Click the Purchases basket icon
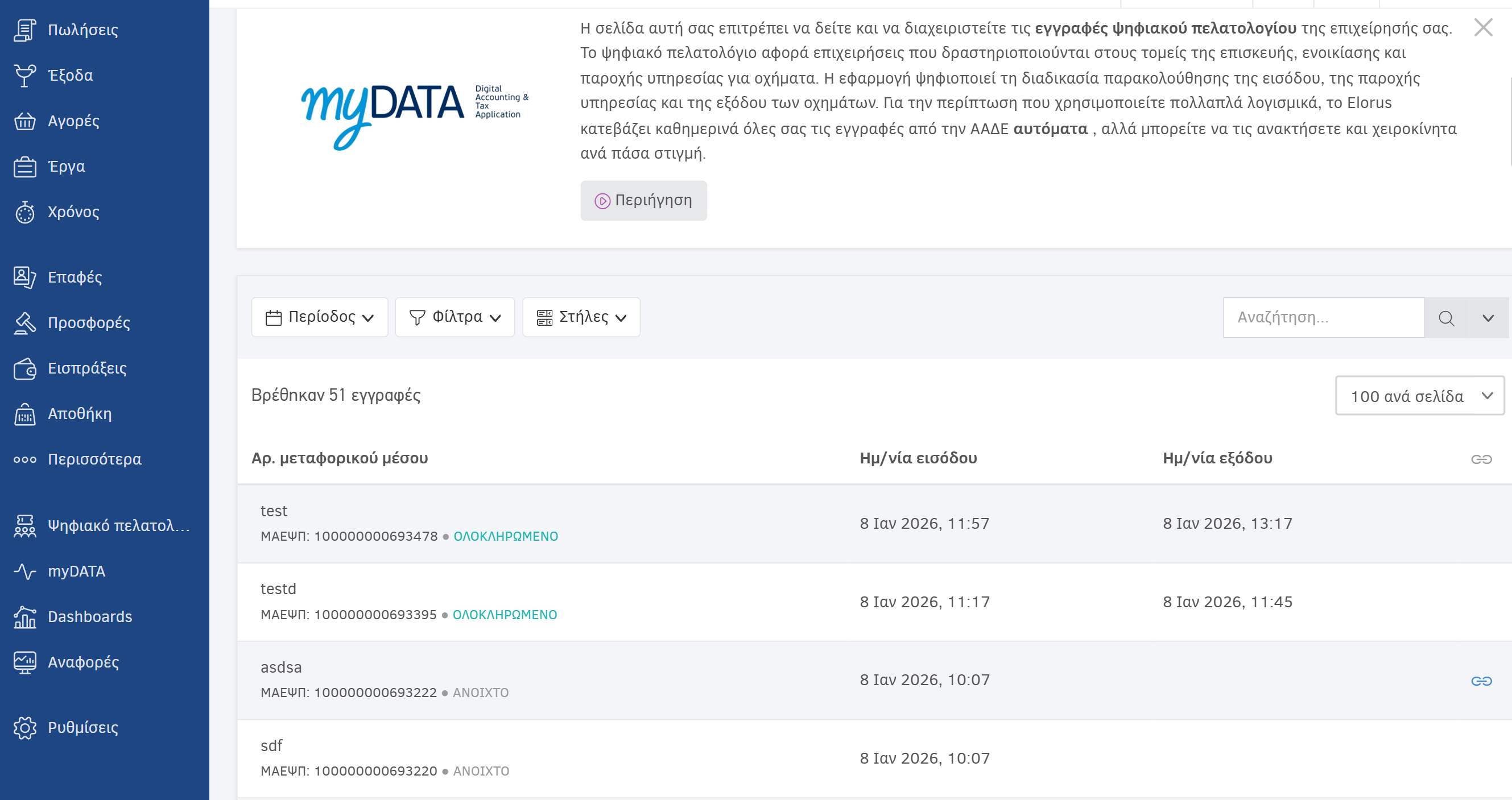The width and height of the screenshot is (1512, 800). pyautogui.click(x=24, y=122)
